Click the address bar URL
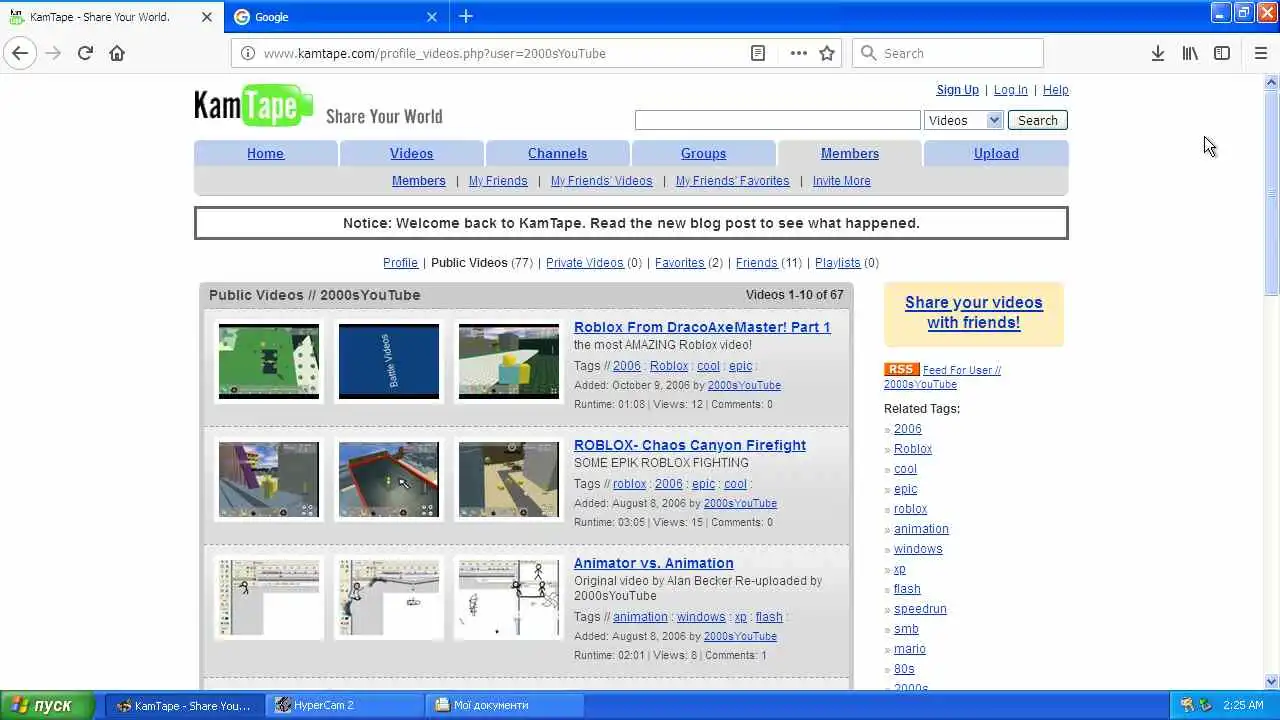Viewport: 1280px width, 720px height. tap(434, 53)
